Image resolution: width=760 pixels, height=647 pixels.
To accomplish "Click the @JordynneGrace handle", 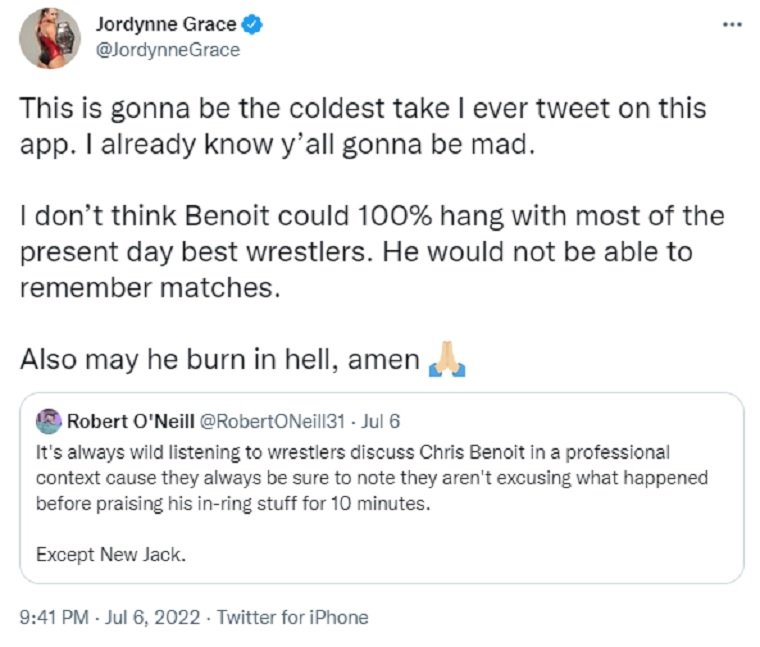I will coord(167,49).
